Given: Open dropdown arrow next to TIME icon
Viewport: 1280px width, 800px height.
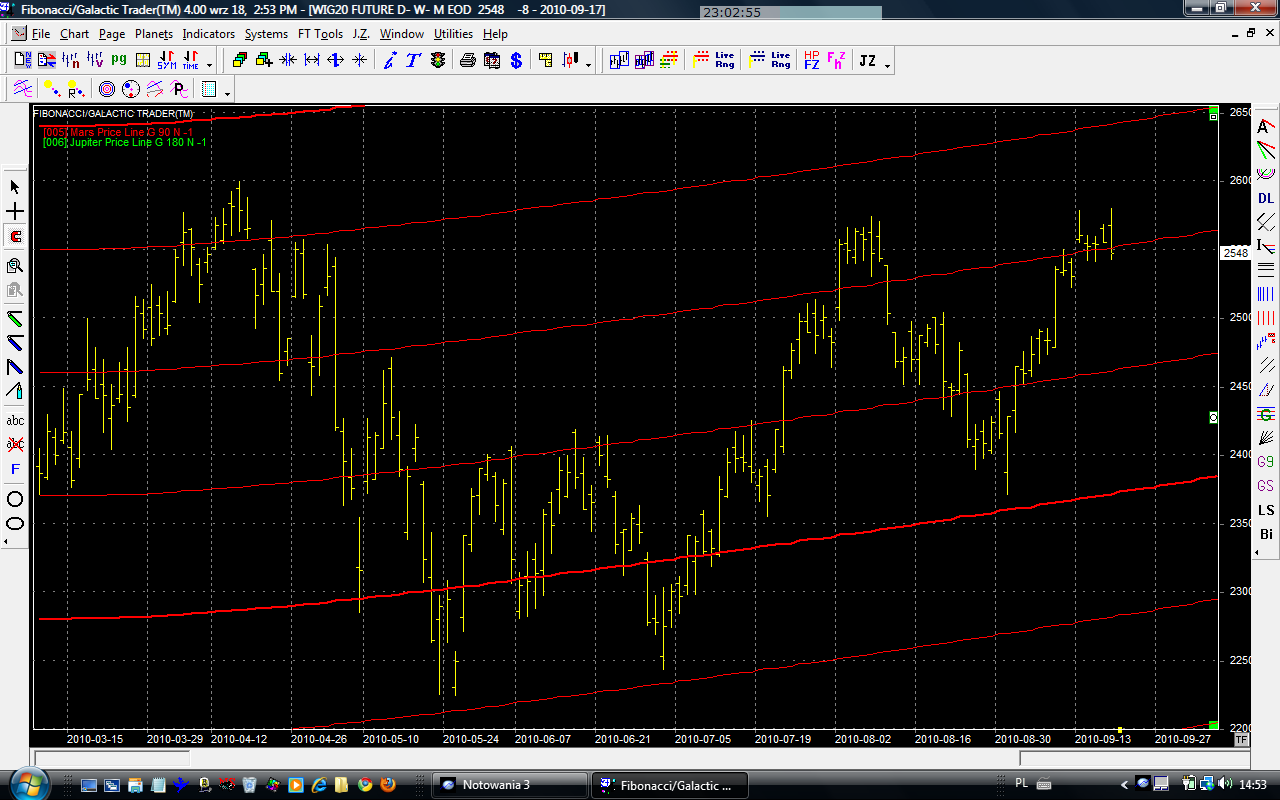Looking at the screenshot, I should 209,63.
